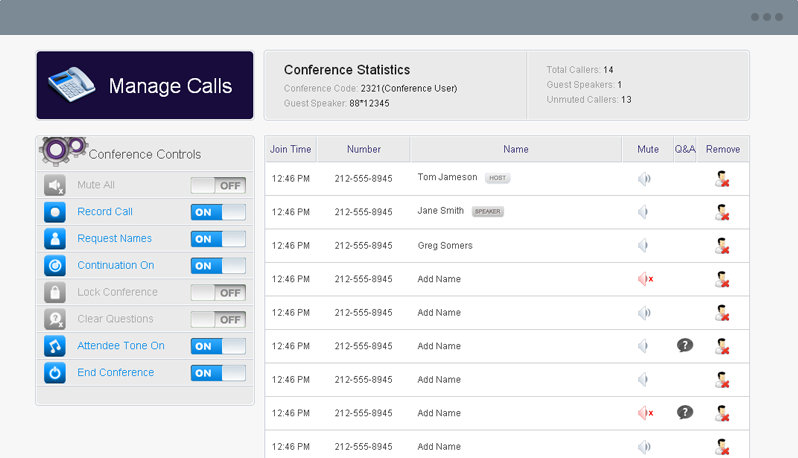The width and height of the screenshot is (798, 458).
Task: Switch the Lock Conference toggle on
Action: pos(218,293)
